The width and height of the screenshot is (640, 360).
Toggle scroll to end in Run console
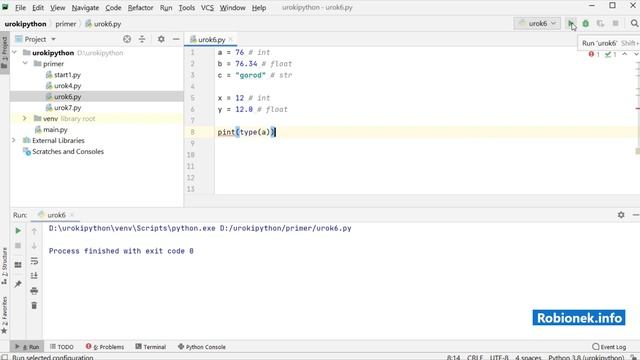pos(34,276)
